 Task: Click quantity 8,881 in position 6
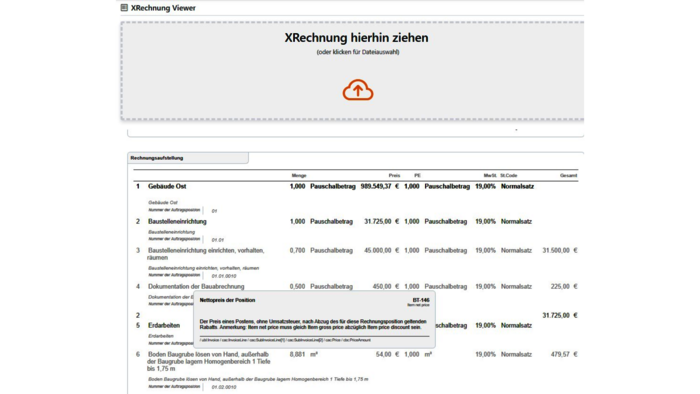[x=297, y=354]
